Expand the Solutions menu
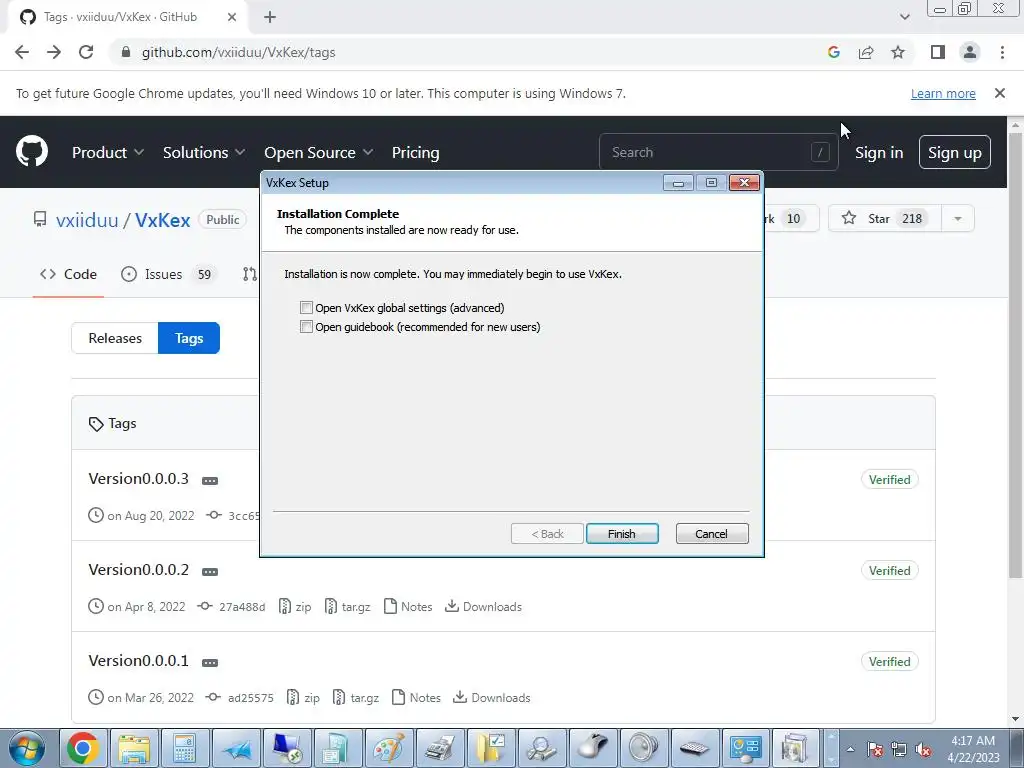This screenshot has height=768, width=1024. tap(204, 152)
